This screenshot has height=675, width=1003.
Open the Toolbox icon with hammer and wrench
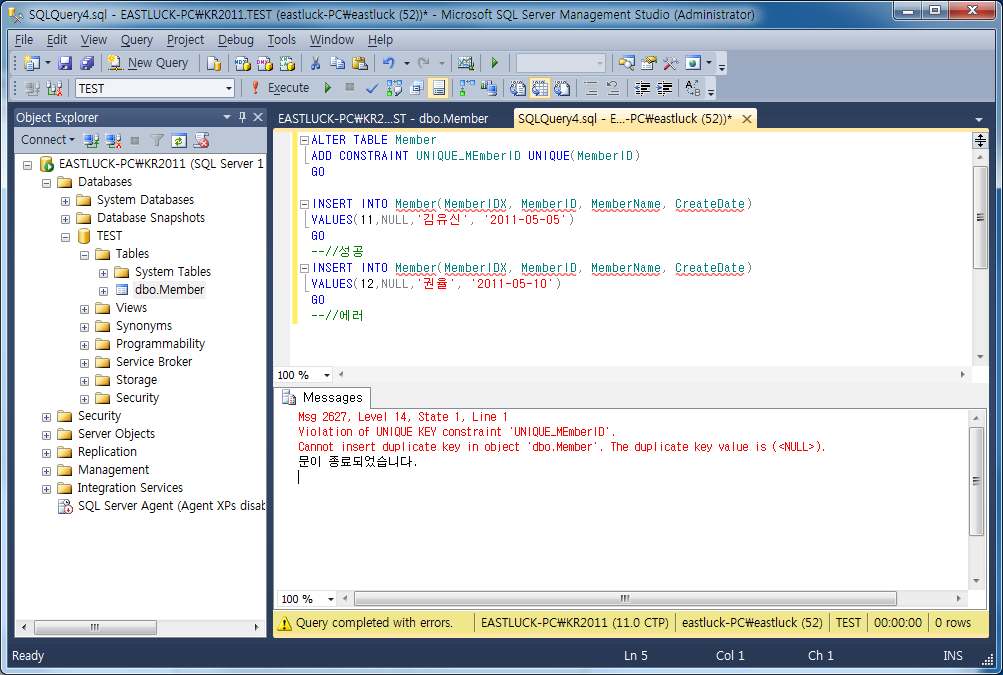(670, 63)
